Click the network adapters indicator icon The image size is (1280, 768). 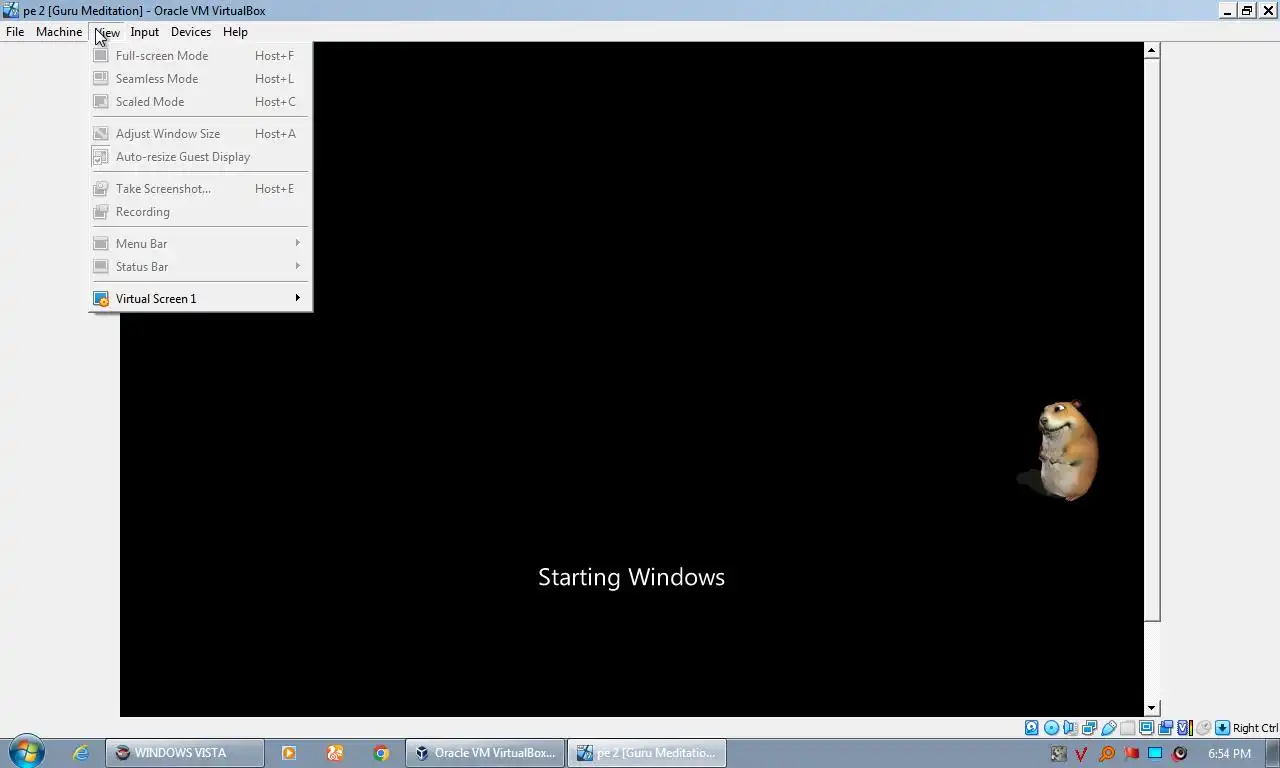coord(1089,728)
